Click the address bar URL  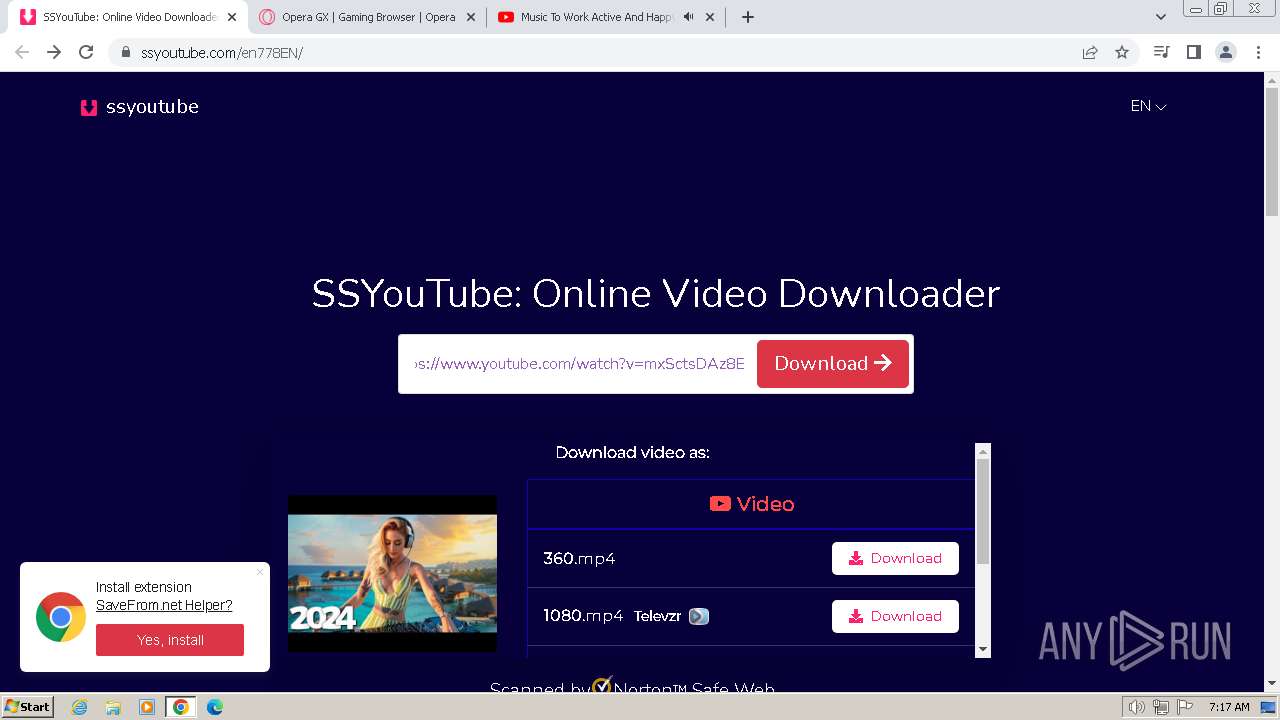222,53
